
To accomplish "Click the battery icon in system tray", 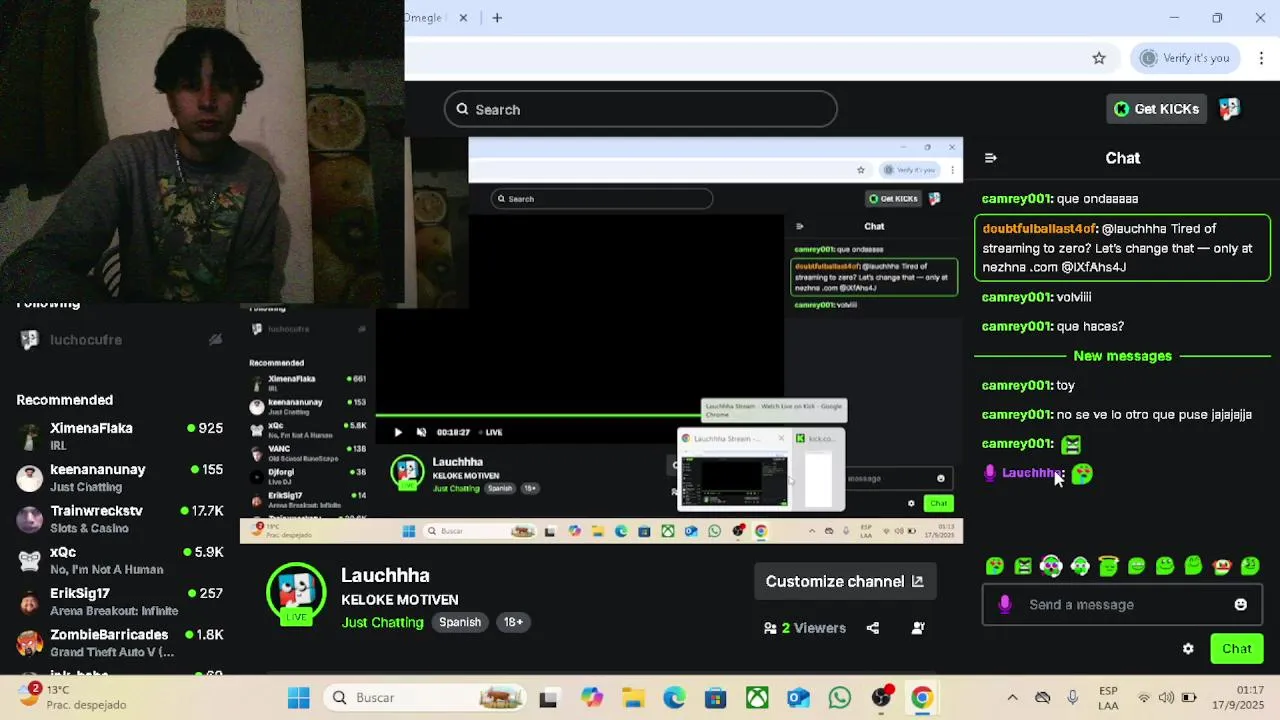I will point(1189,698).
